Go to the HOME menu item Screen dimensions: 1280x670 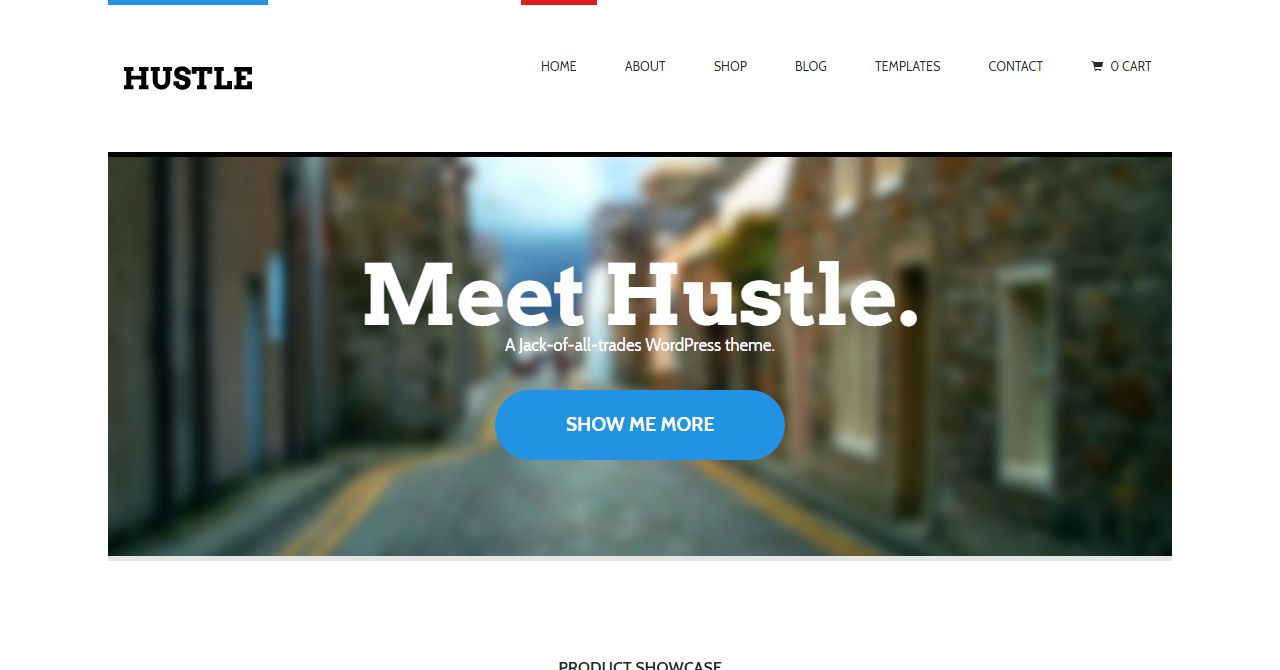[558, 66]
